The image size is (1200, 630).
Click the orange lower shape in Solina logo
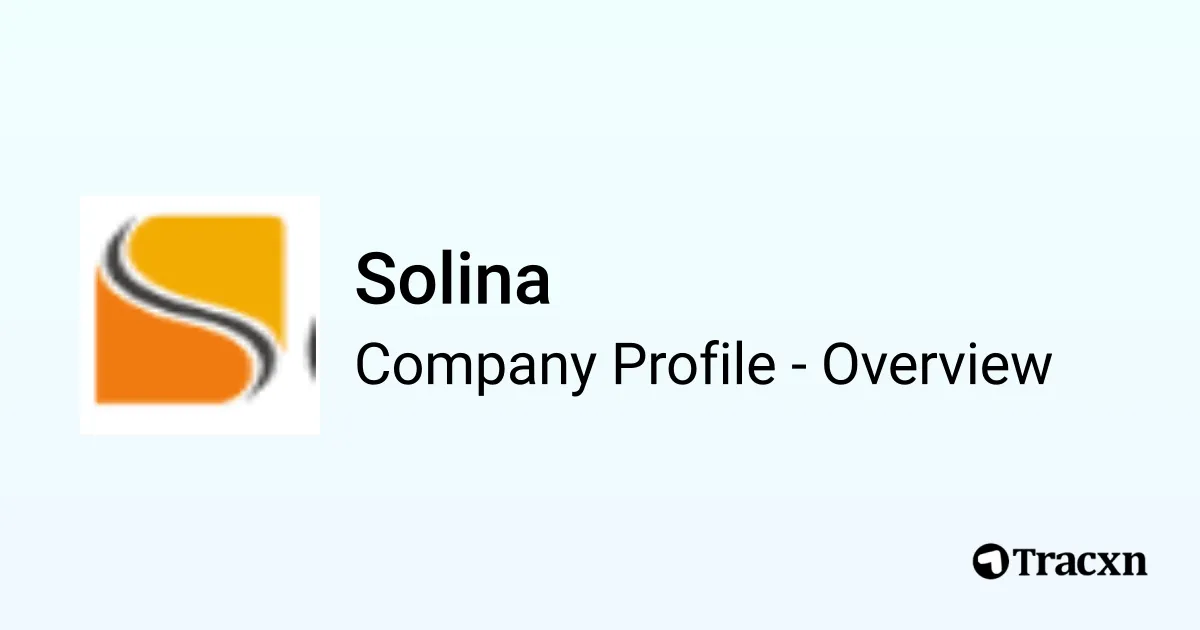pyautogui.click(x=160, y=355)
